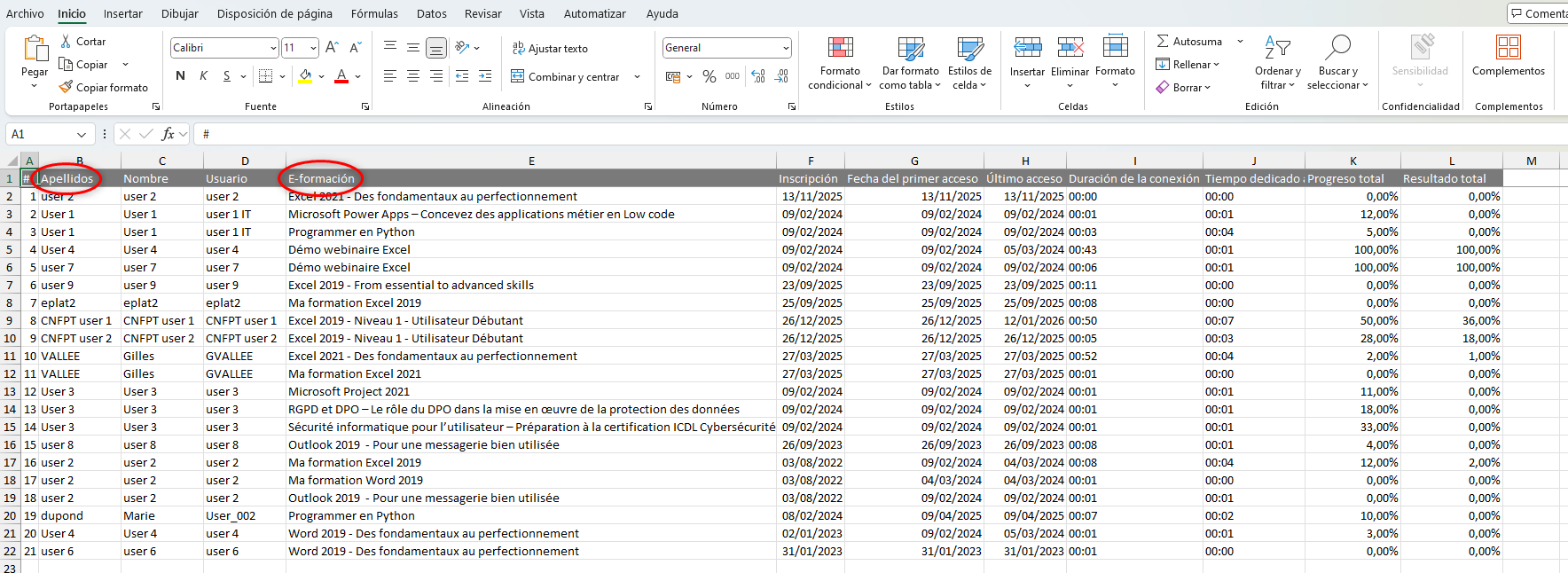This screenshot has width=1568, height=573.
Task: Toggle Ajustar texto wrapping
Action: [550, 49]
